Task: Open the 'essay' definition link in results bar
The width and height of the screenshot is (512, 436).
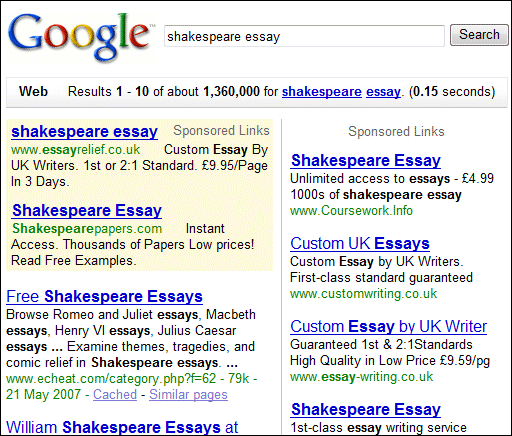Action: pos(383,92)
